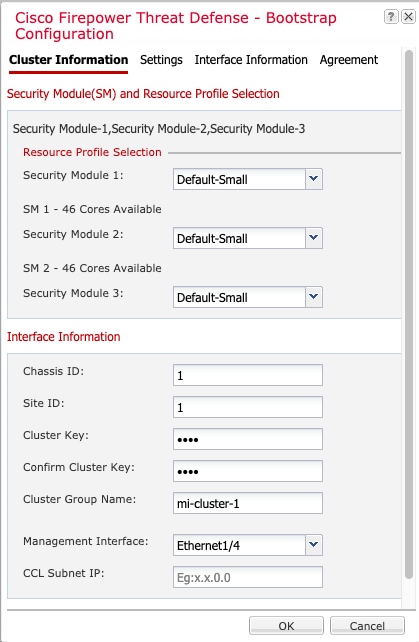
Task: Click the 'Security Module(SM) and Resource Profile Selection' heading
Action: click(143, 94)
